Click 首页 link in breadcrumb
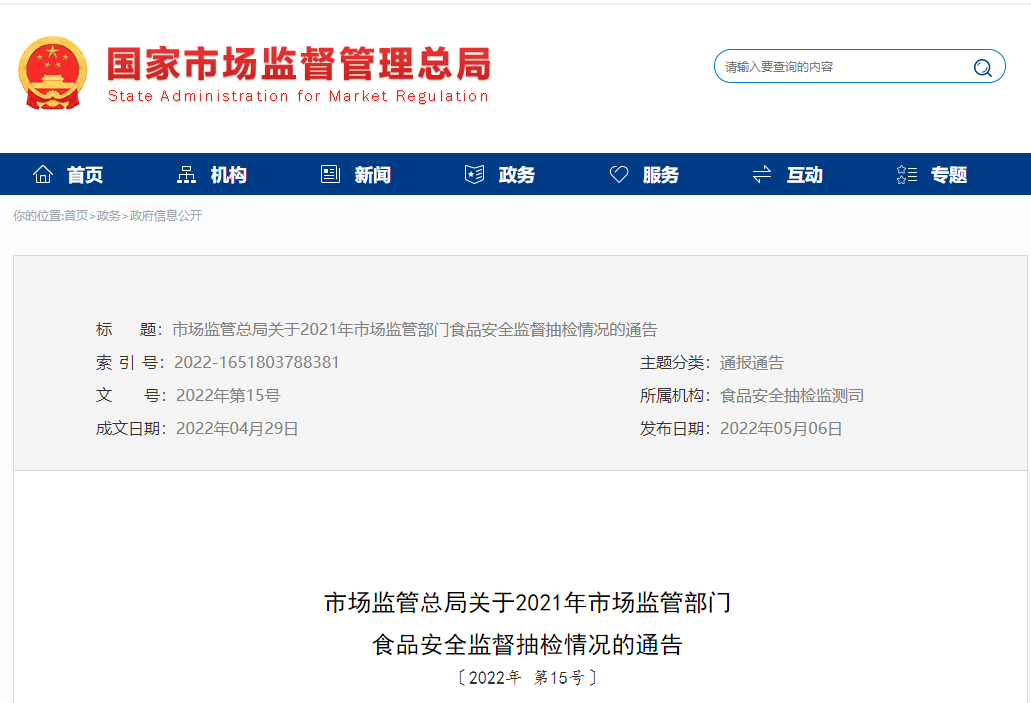Viewport: 1031px width, 703px height. tap(76, 216)
